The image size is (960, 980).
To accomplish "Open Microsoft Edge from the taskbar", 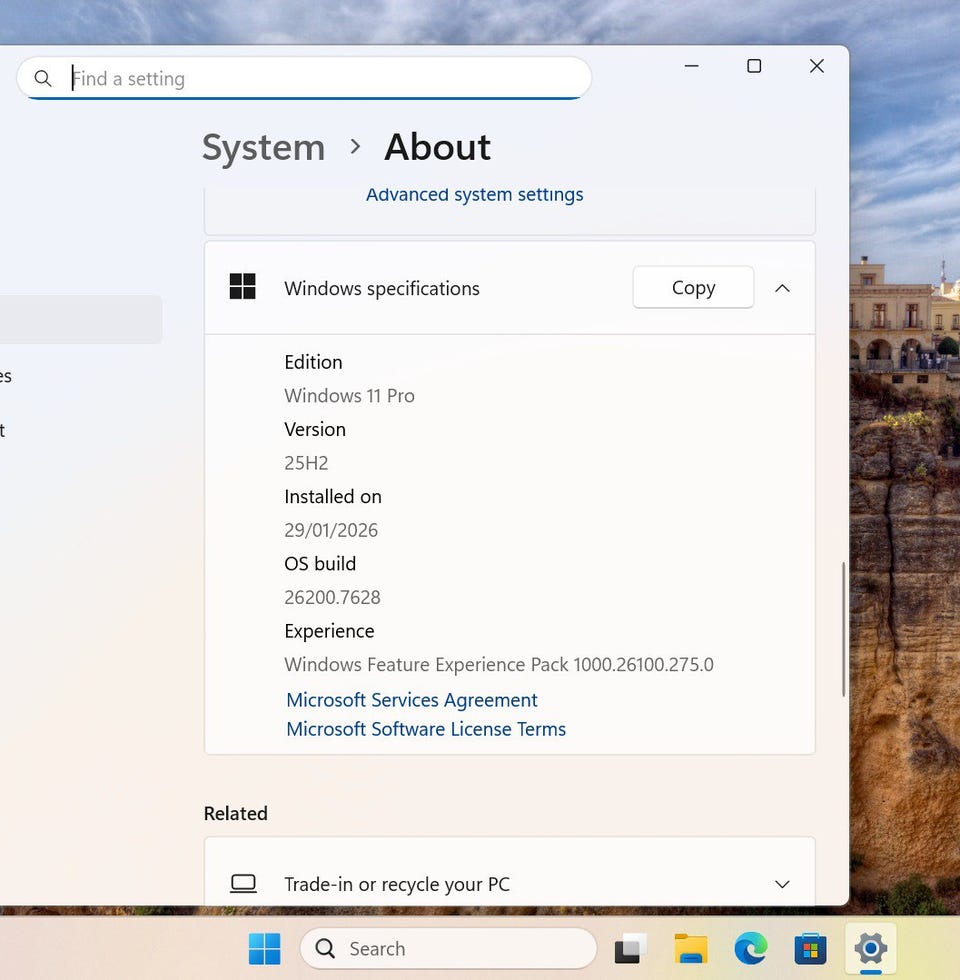I will point(750,948).
